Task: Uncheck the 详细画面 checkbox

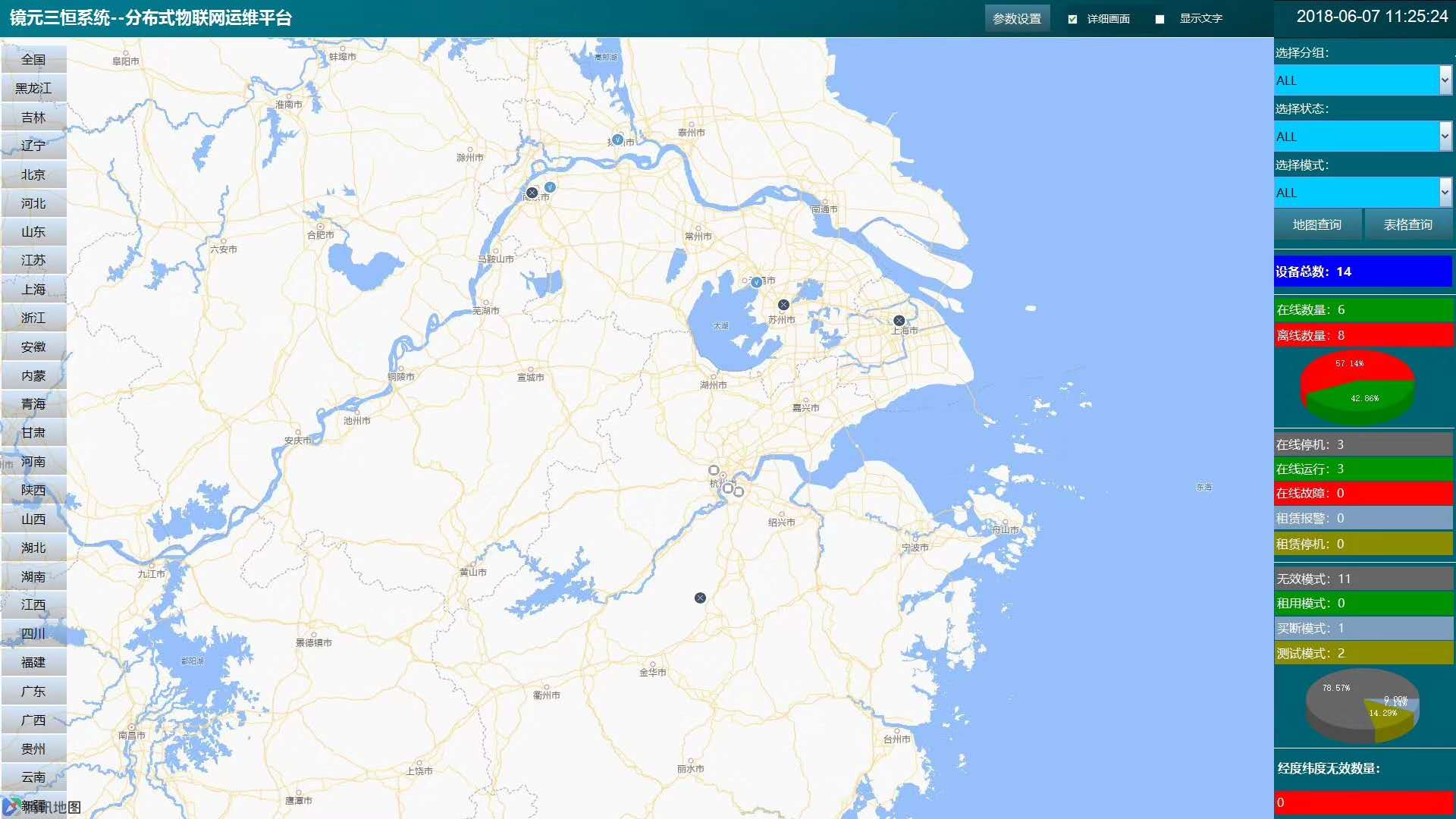Action: [x=1072, y=19]
